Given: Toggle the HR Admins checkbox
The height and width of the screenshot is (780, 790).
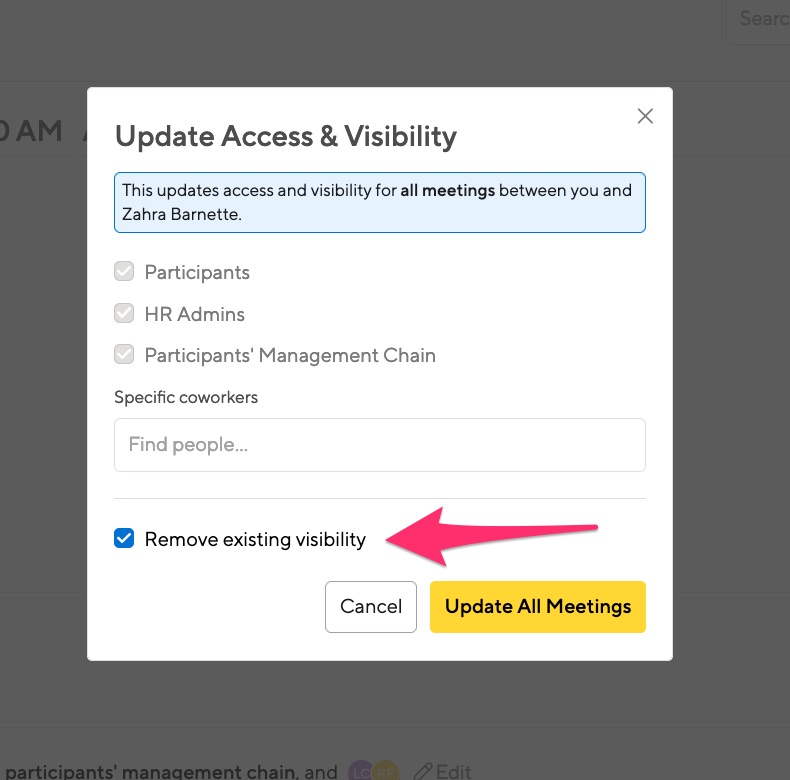Looking at the screenshot, I should tap(124, 313).
